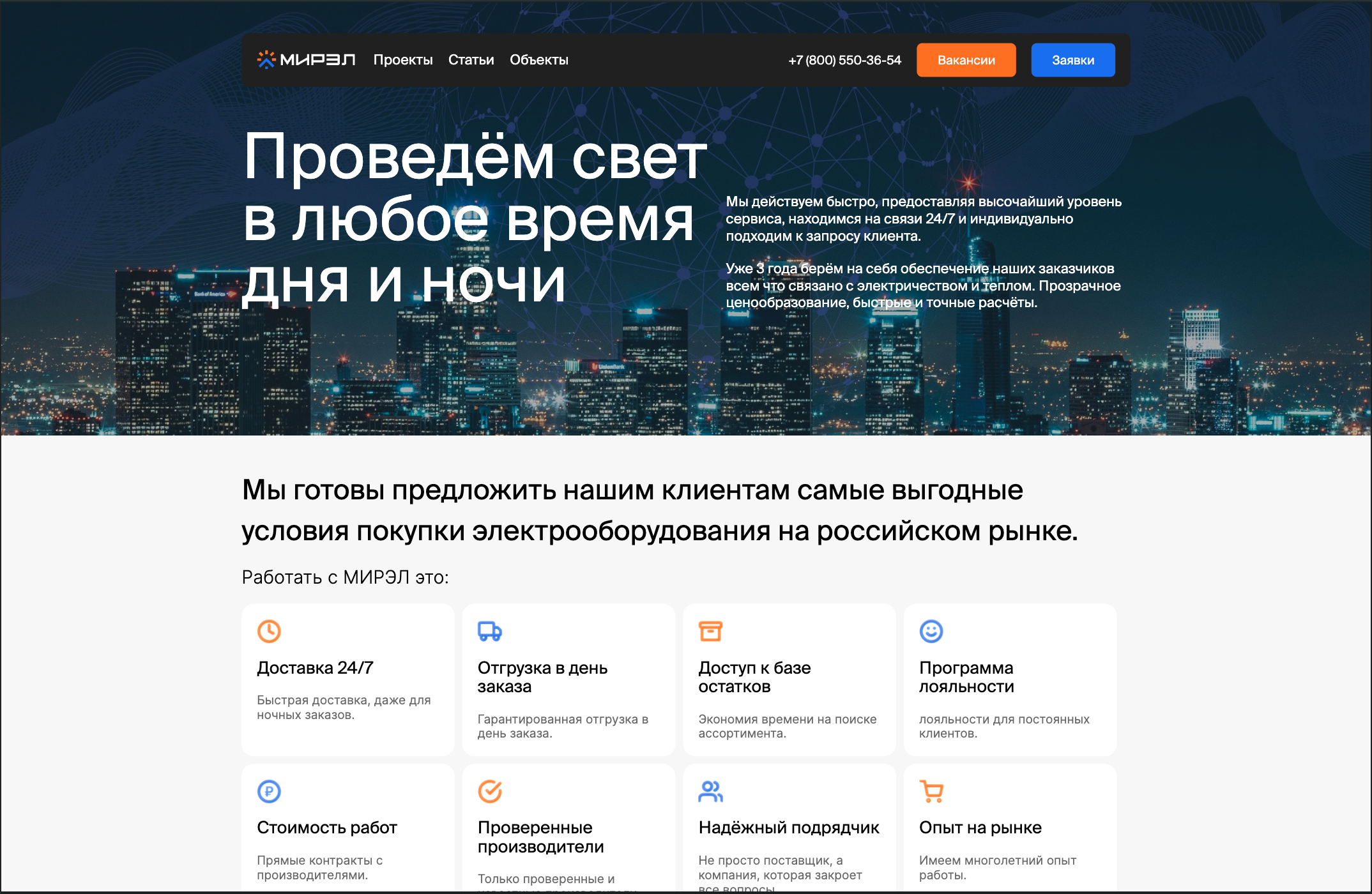Open the Проекты menu item
This screenshot has height=894, width=1372.
(x=403, y=60)
